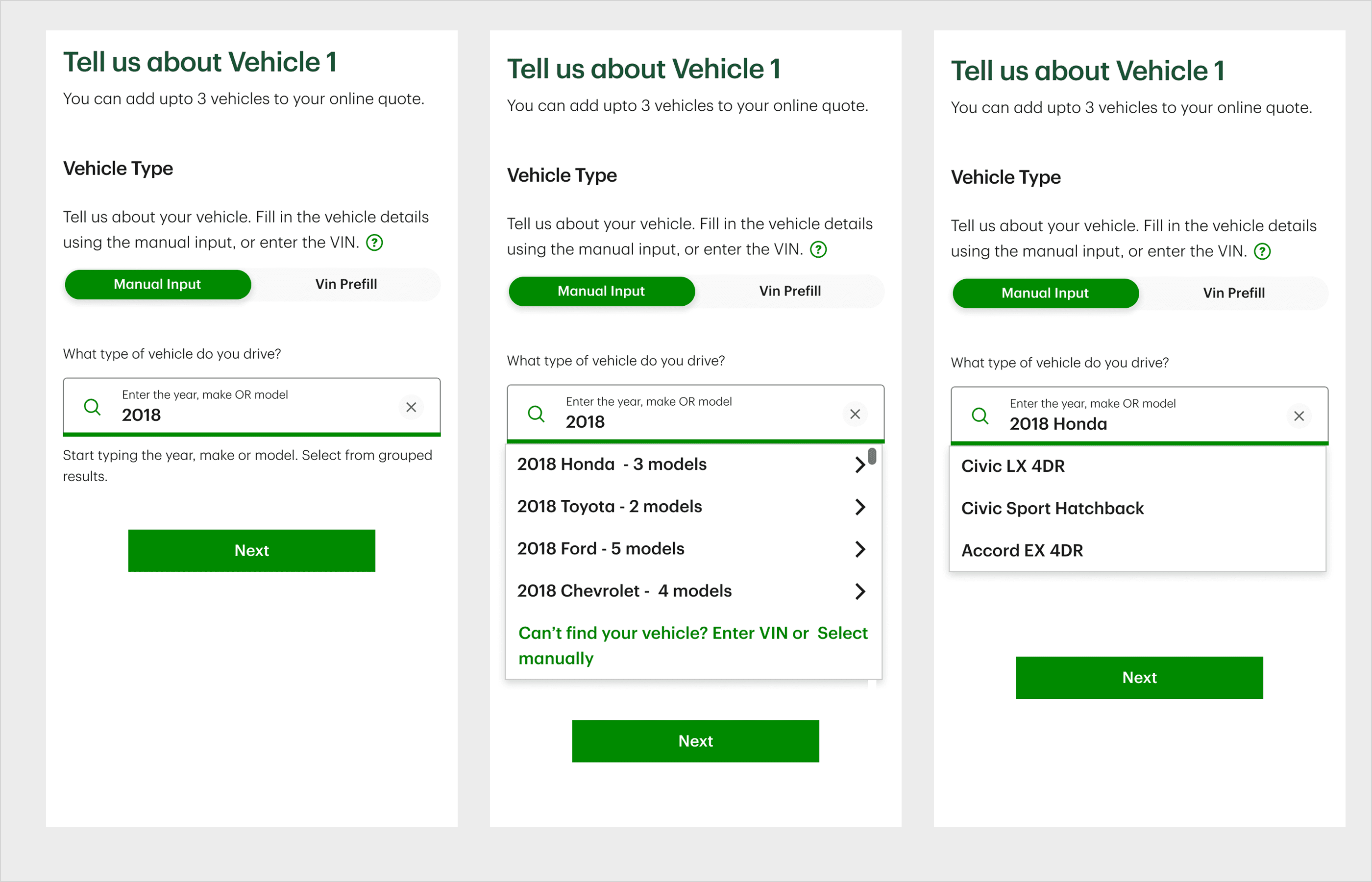This screenshot has height=882, width=1372.
Task: Clear the "2018" search text using the X icon
Action: [411, 407]
